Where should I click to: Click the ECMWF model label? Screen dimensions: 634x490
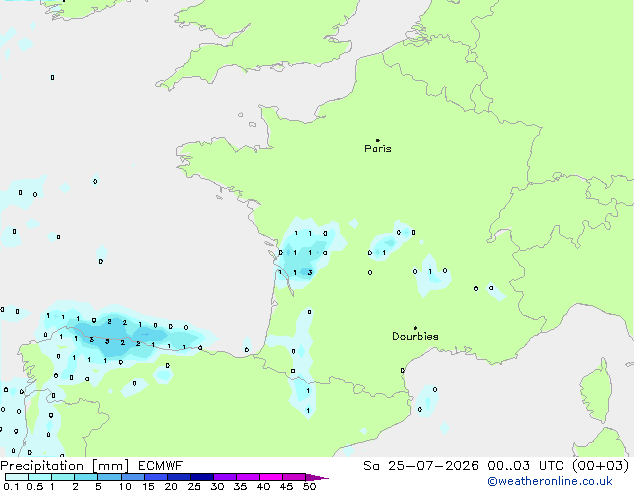click(x=161, y=466)
